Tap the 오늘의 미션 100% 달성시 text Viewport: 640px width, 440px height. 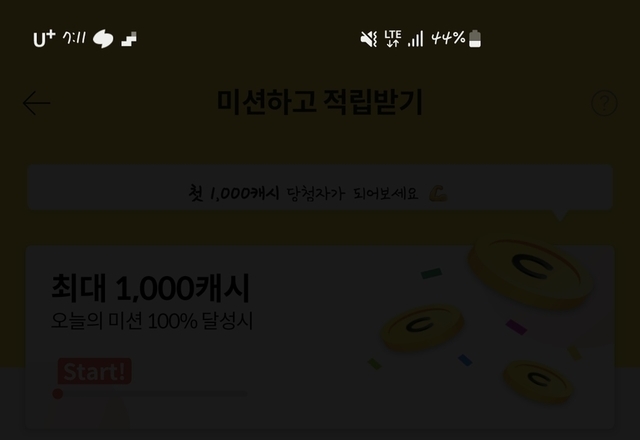[152, 321]
